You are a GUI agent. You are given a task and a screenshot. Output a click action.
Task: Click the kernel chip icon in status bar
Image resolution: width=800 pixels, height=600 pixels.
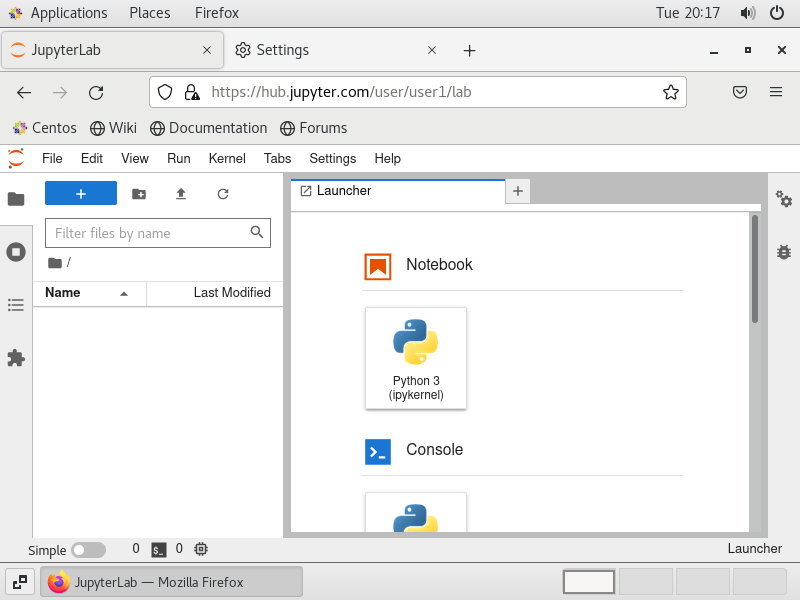pos(201,549)
